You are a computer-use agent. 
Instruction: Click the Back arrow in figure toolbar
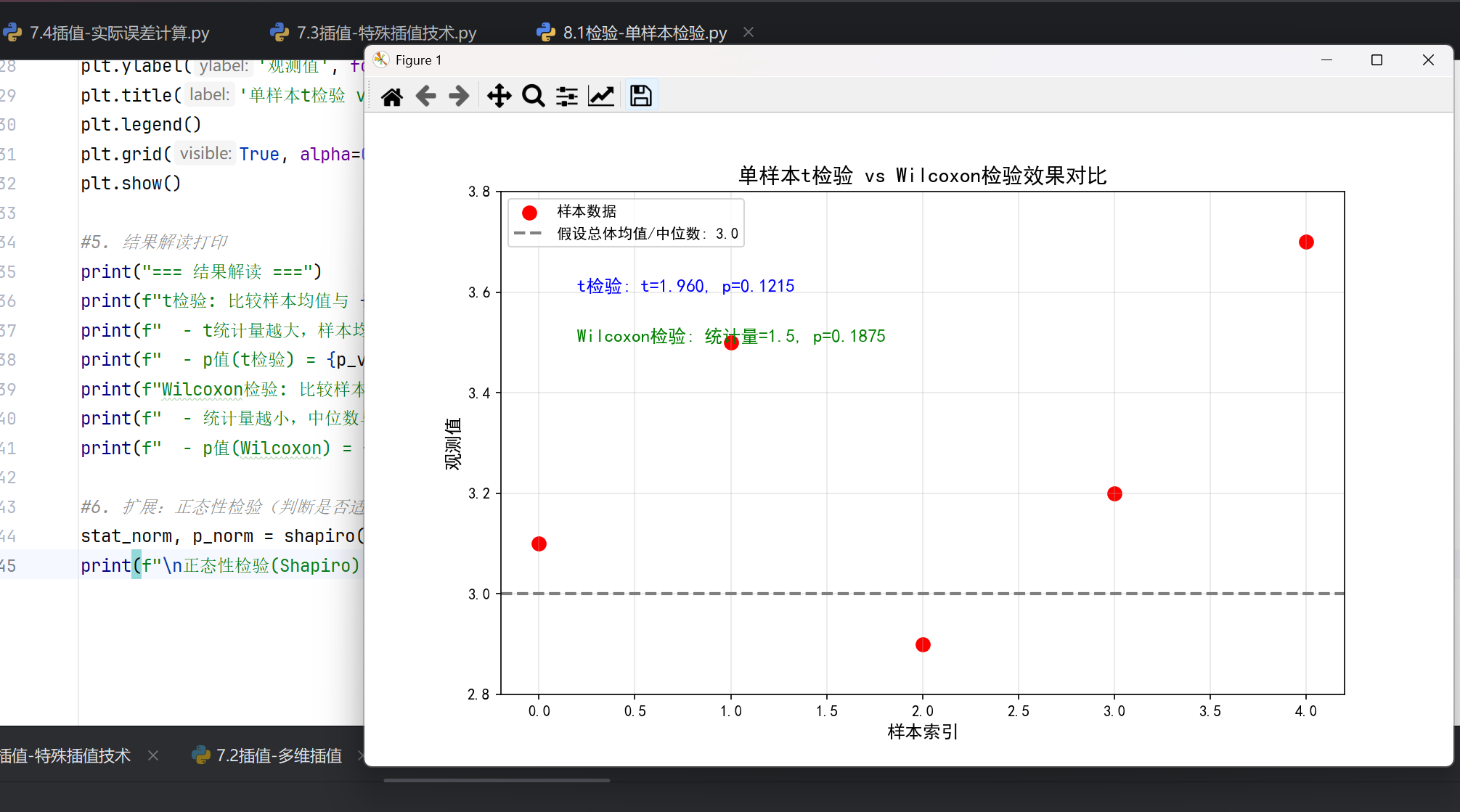[x=426, y=96]
